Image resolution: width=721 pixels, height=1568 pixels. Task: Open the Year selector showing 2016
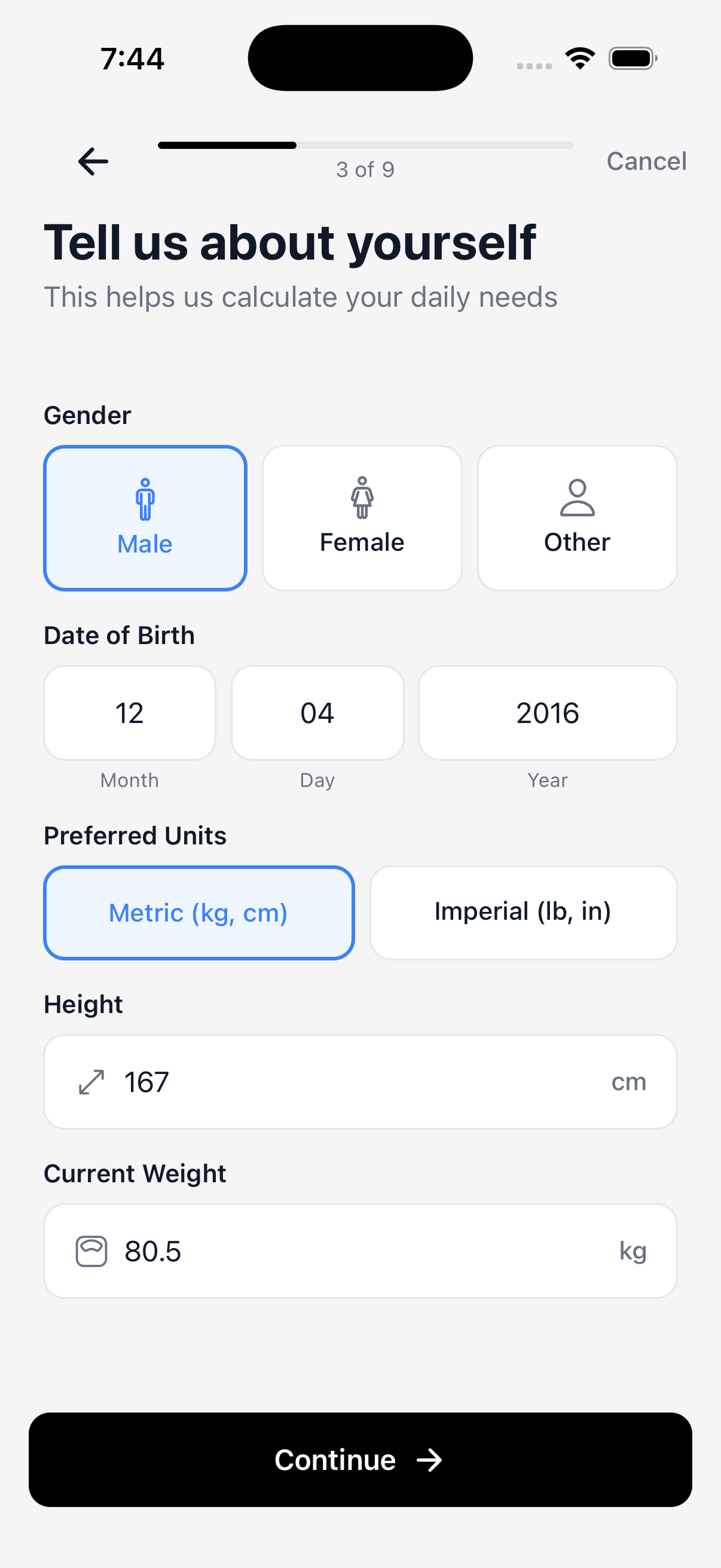[x=548, y=712]
